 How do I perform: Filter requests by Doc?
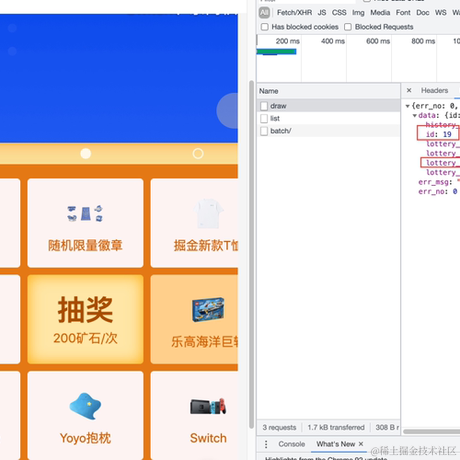(423, 13)
